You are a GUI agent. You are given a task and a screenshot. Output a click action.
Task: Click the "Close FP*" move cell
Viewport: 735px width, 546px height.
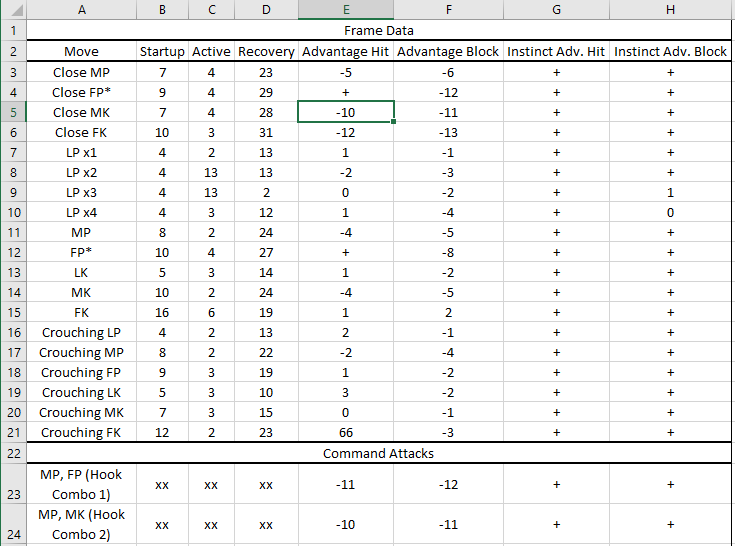click(81, 92)
